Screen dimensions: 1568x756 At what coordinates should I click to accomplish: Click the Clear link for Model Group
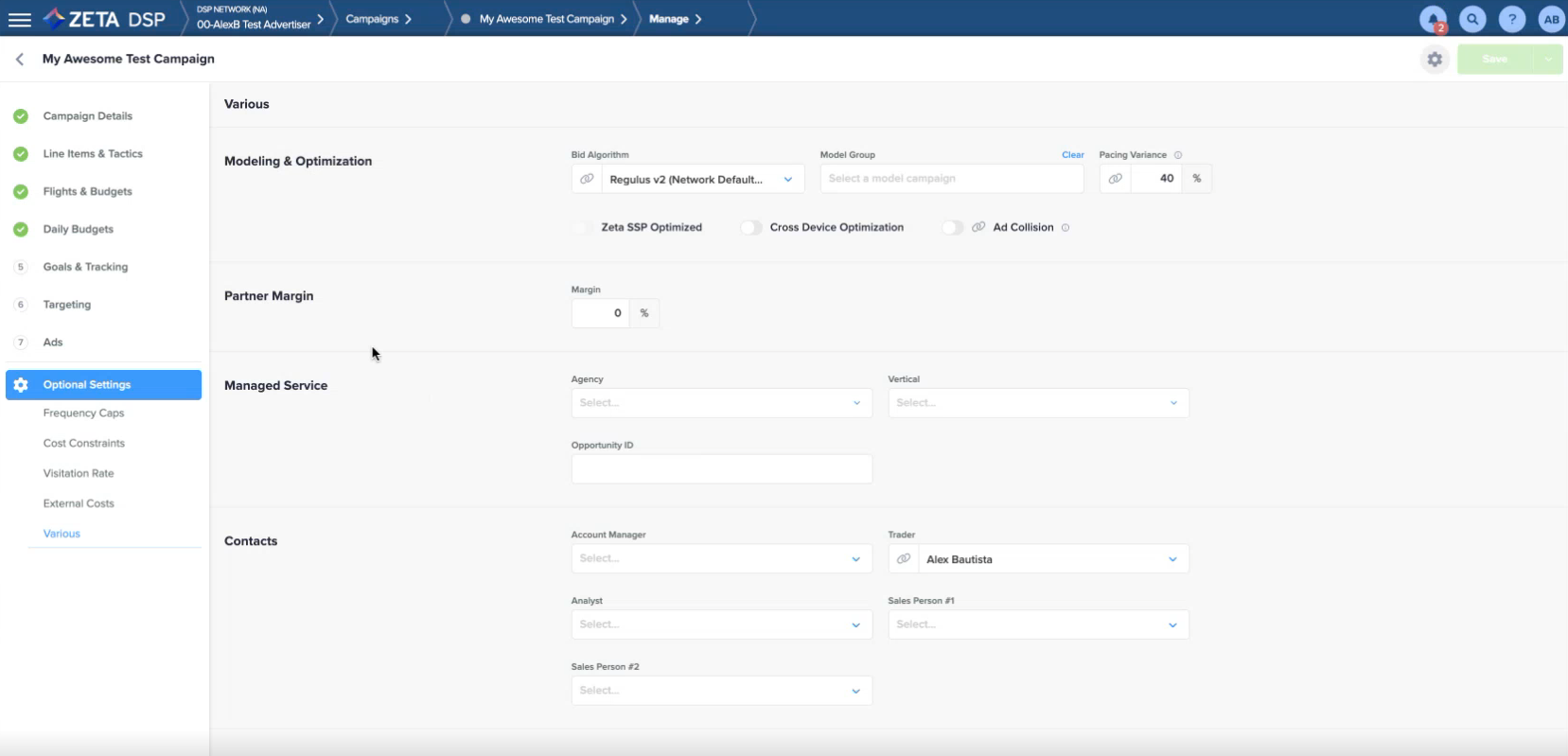(1072, 155)
